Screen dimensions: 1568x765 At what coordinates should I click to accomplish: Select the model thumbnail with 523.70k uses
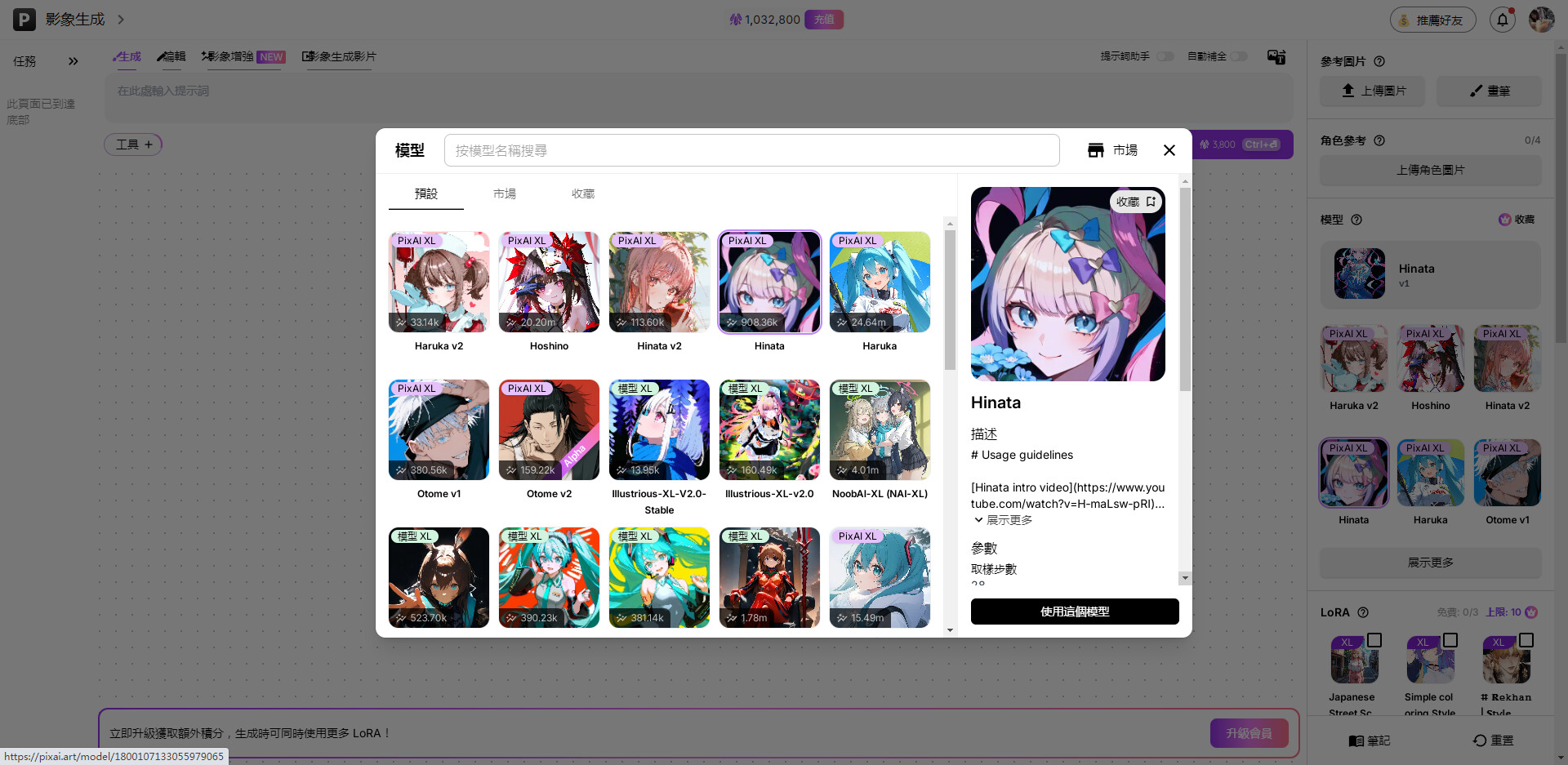[x=439, y=577]
